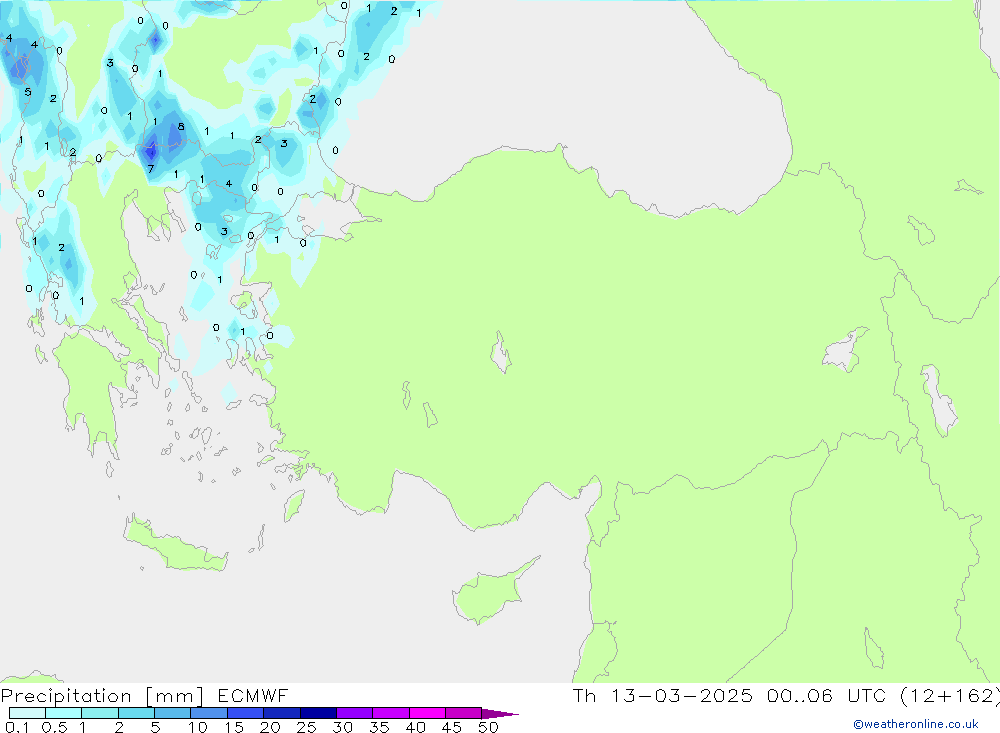
Task: Click the date '13-03-2025' text
Action: tap(682, 695)
